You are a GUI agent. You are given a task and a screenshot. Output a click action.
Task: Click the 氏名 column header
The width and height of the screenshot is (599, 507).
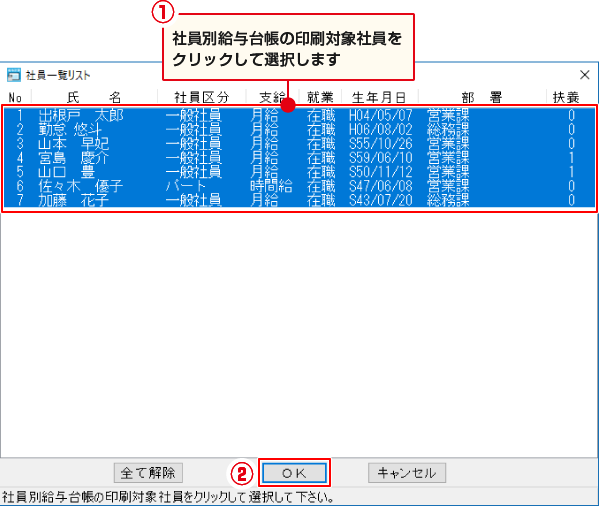coord(94,97)
